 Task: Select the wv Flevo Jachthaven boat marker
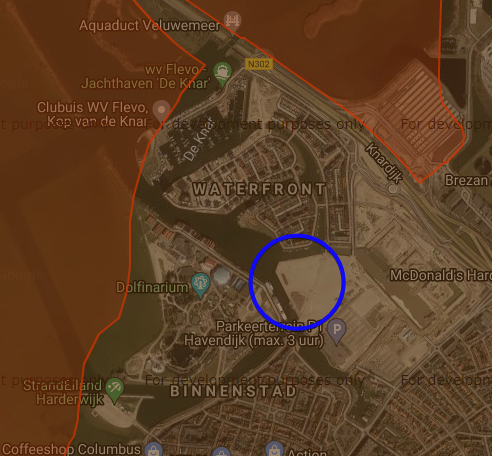click(x=223, y=73)
